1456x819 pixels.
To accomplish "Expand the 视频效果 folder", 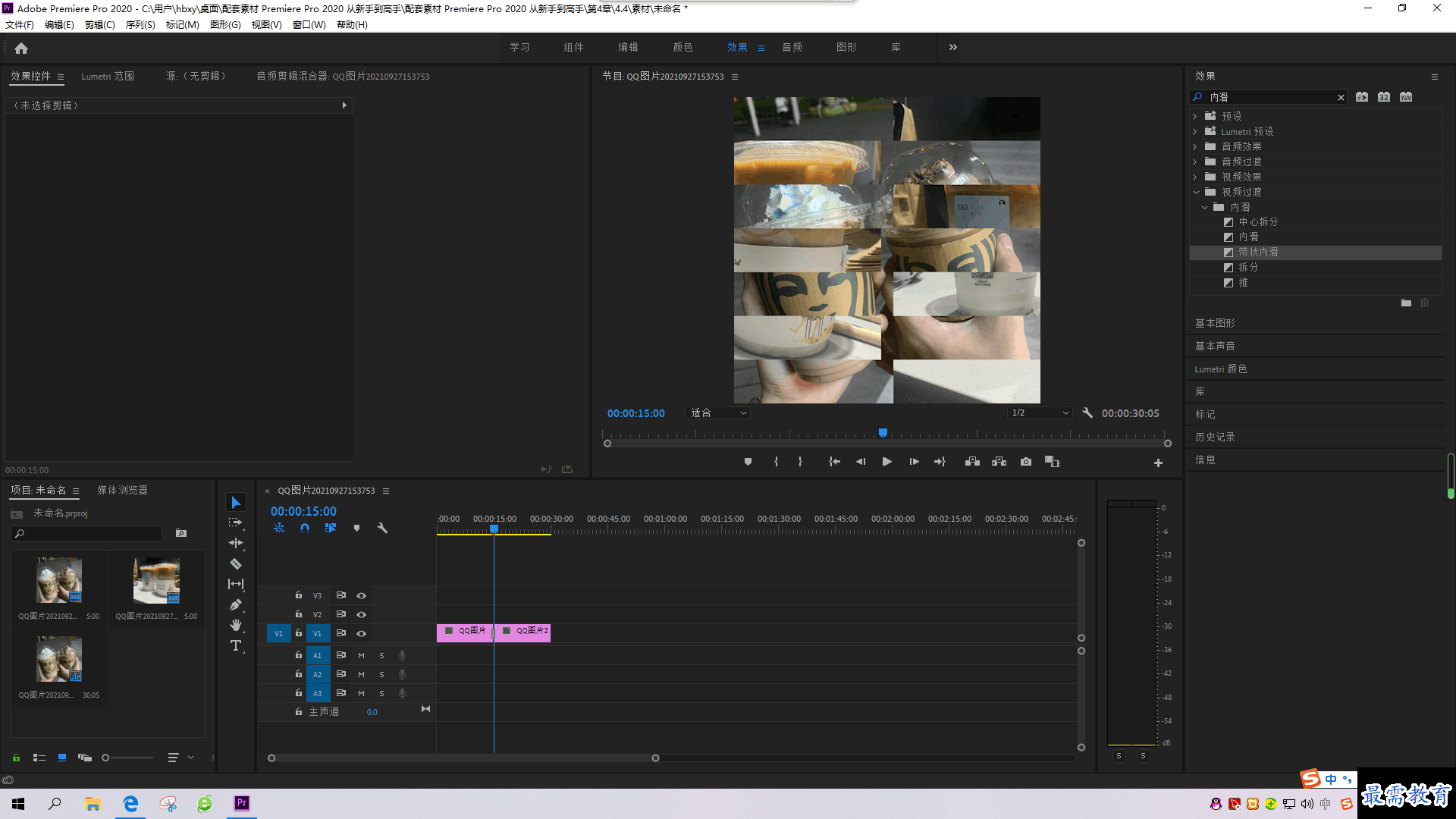I will tap(1195, 177).
